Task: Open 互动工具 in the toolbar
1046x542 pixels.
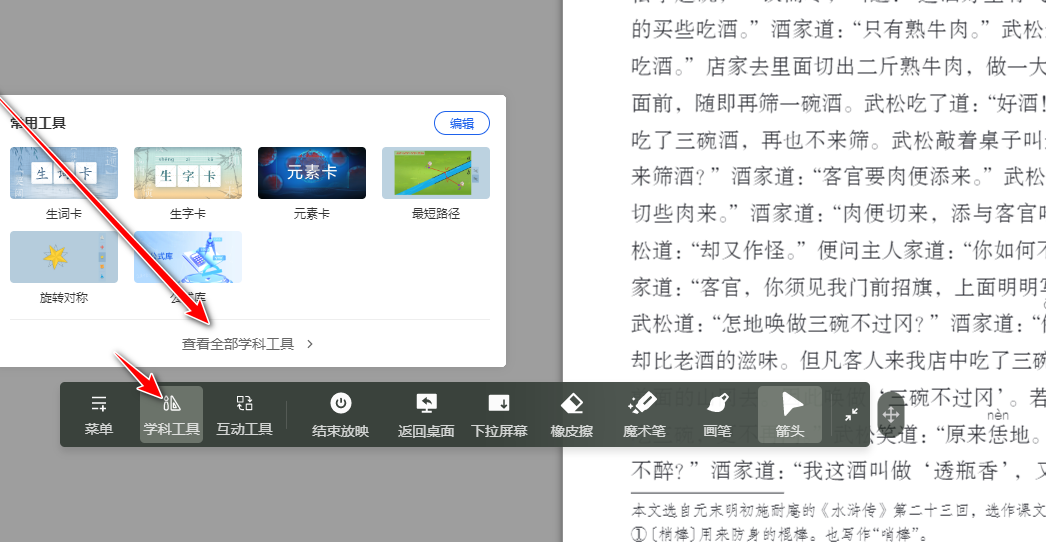Action: [x=244, y=415]
